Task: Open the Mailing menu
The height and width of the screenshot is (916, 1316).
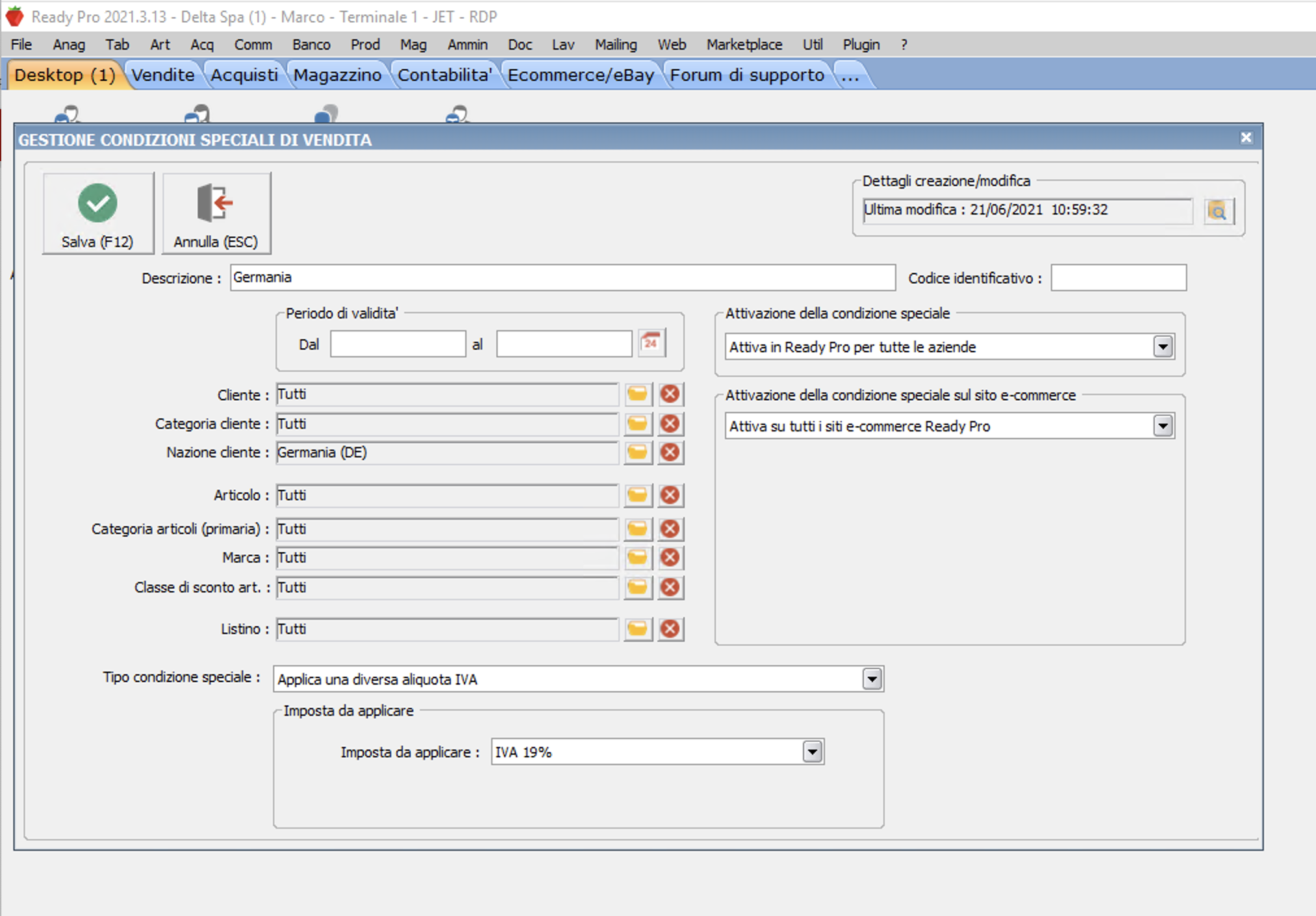Action: coord(616,45)
